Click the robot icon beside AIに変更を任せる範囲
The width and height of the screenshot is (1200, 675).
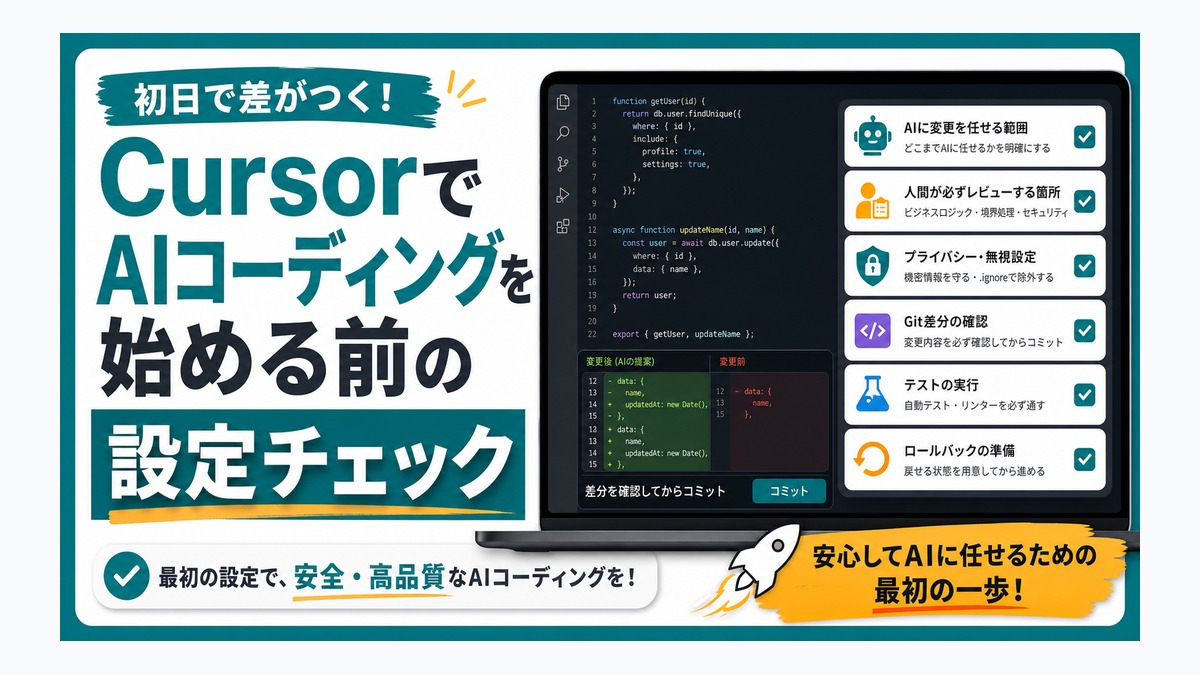tap(873, 136)
